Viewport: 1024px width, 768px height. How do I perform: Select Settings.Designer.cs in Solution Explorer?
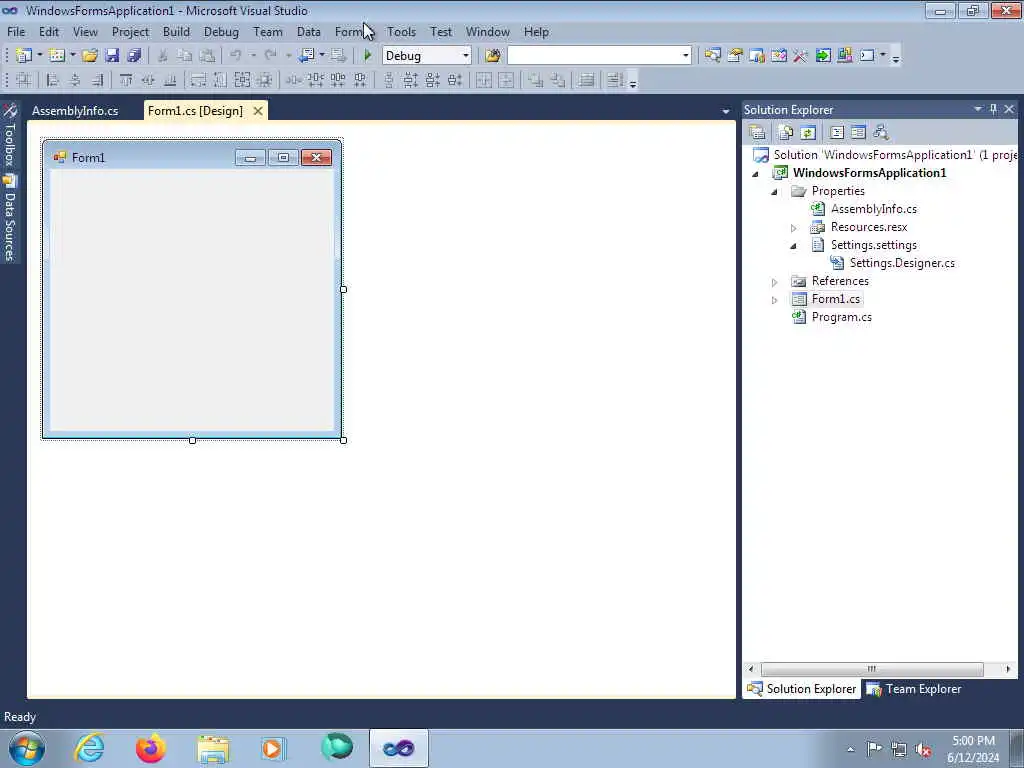(902, 263)
